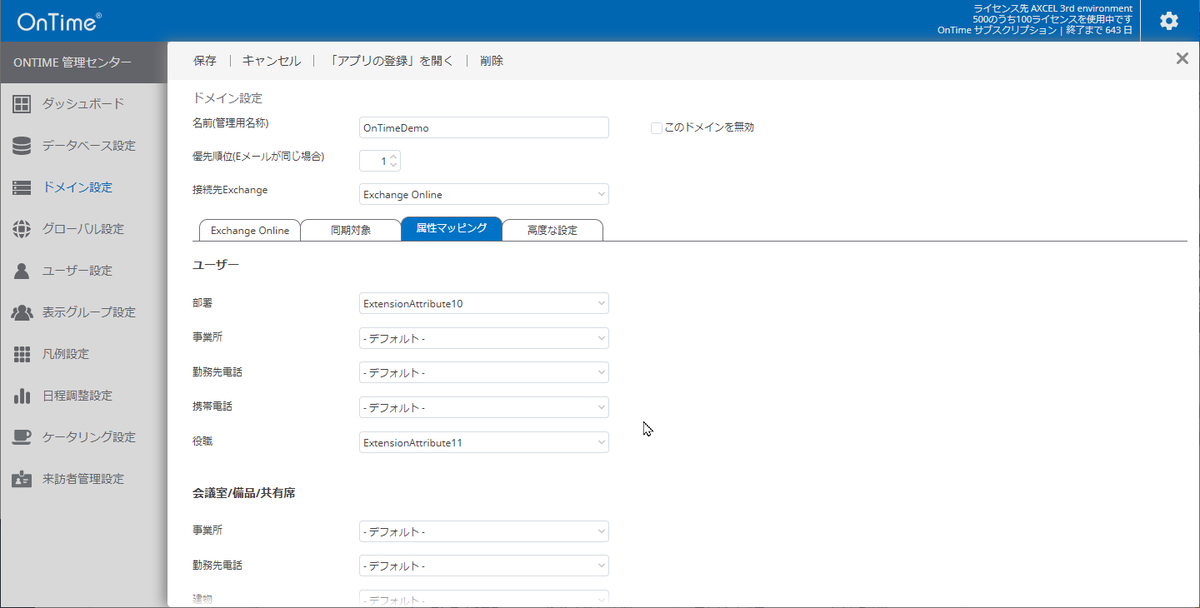
Task: Click the display group people icon
Action: (22, 312)
